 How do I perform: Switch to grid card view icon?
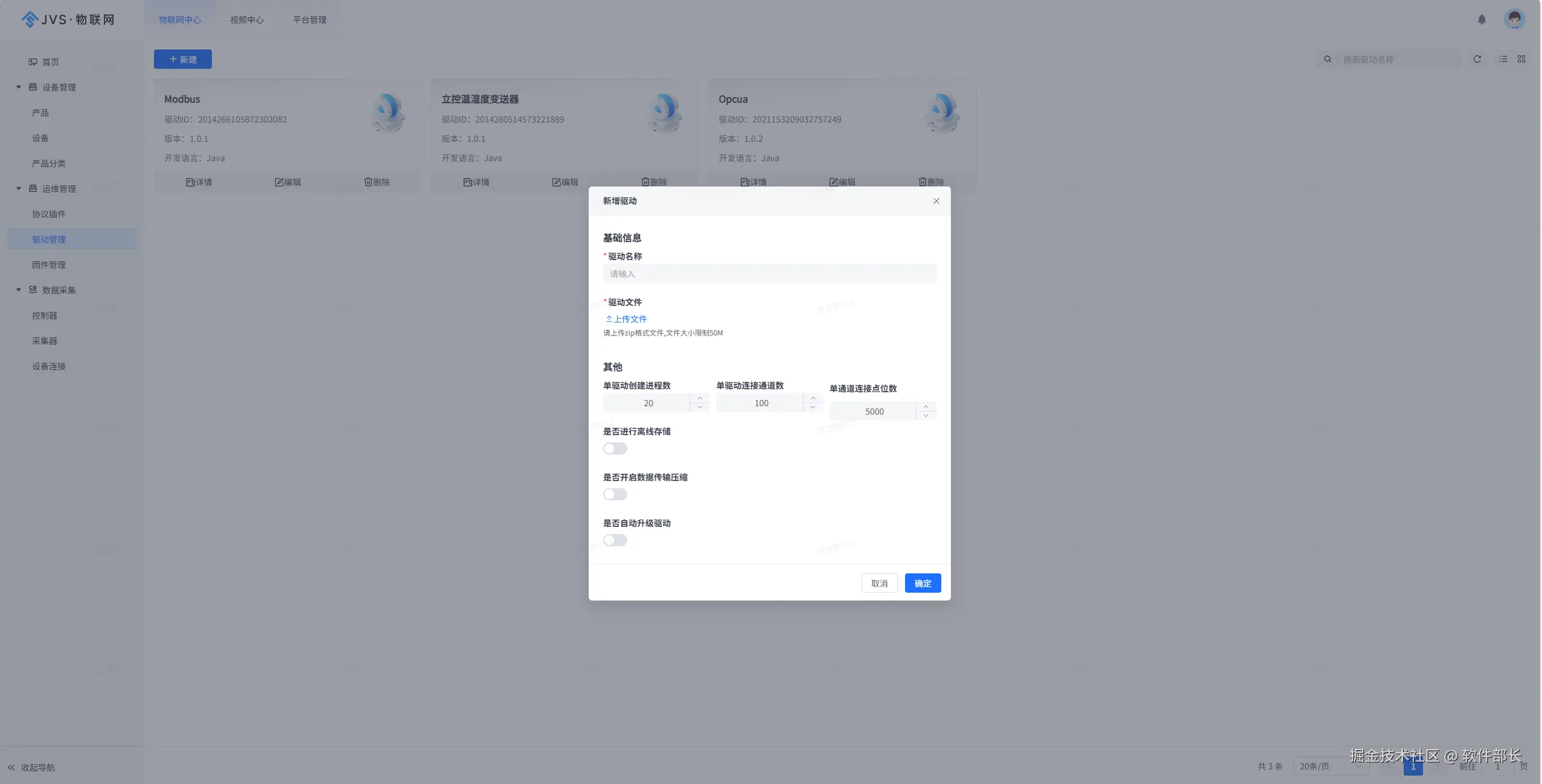[x=1521, y=59]
